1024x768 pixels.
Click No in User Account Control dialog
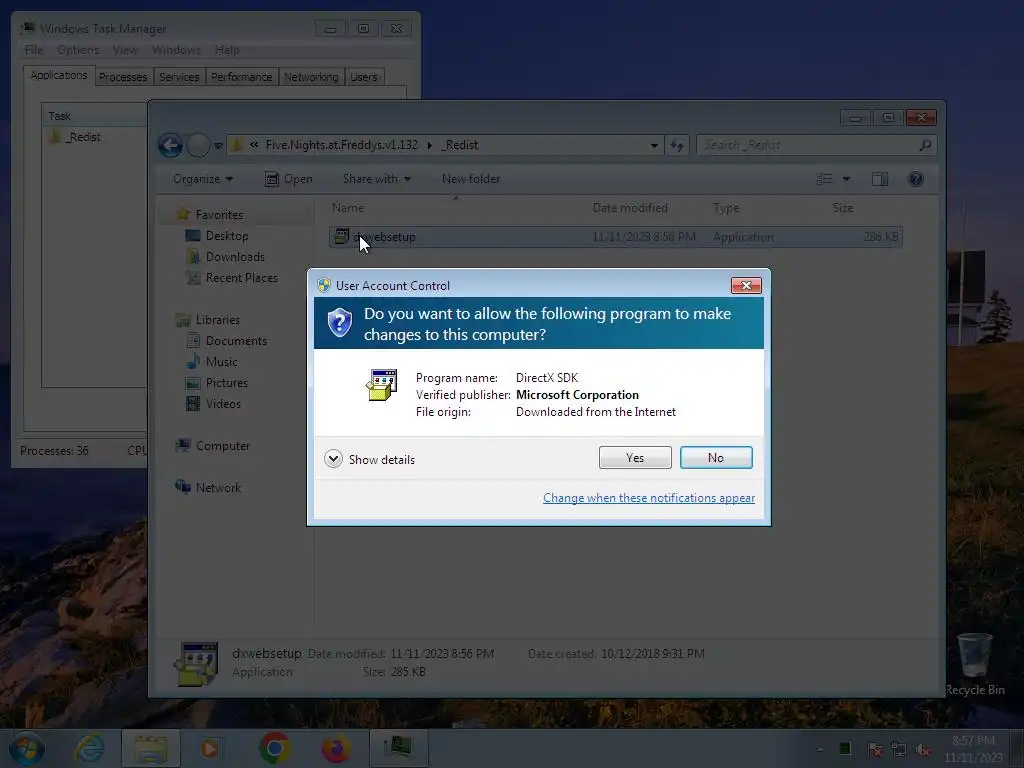click(716, 458)
